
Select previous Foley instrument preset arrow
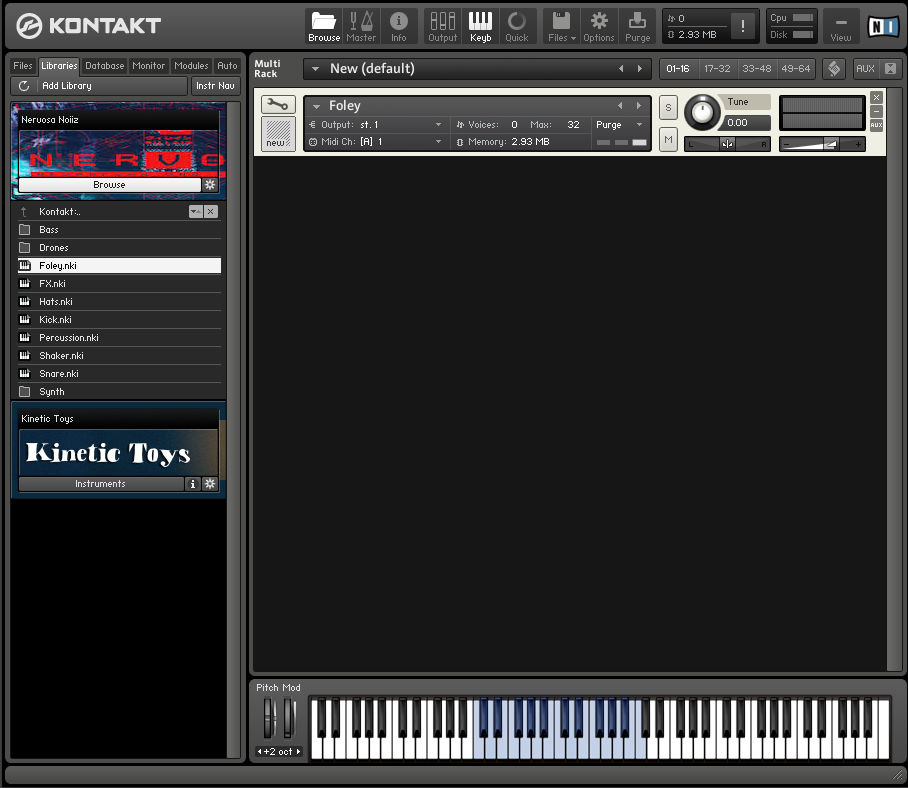click(620, 105)
